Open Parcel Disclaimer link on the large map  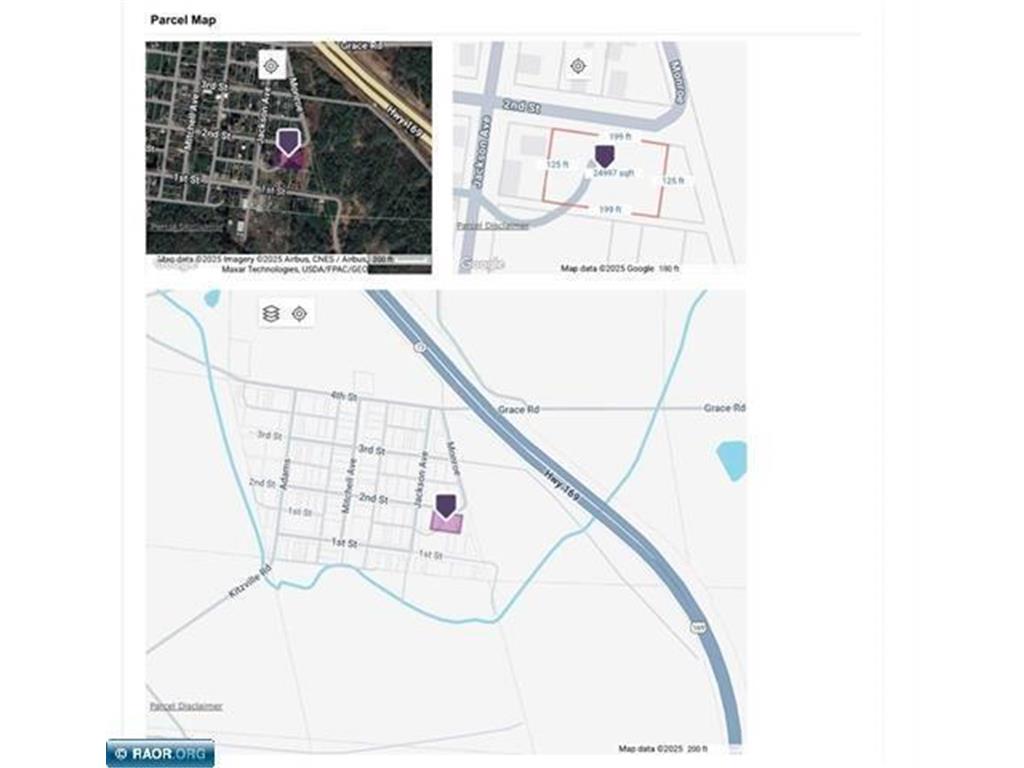(186, 706)
